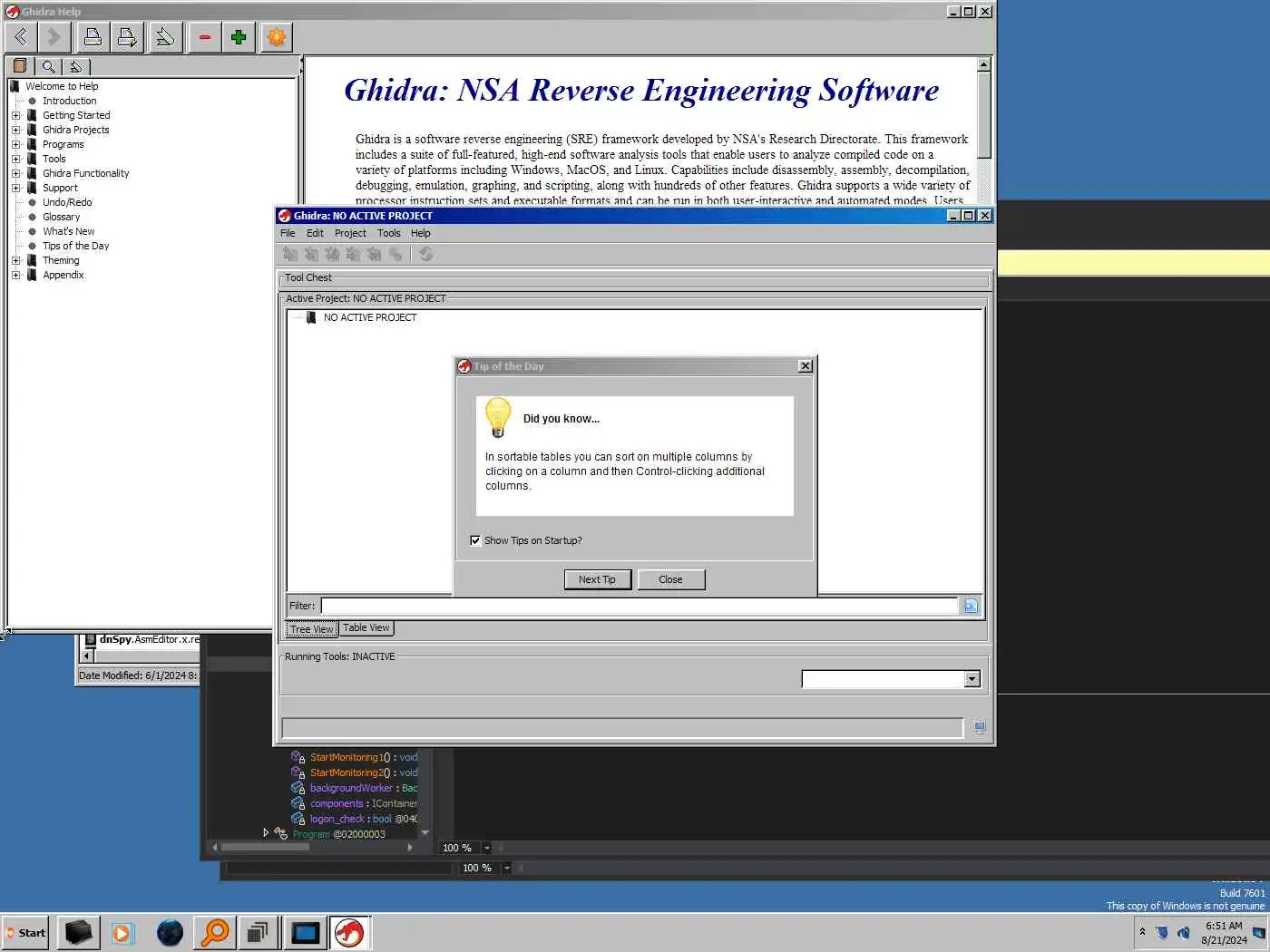This screenshot has height=952, width=1270.
Task: Open the Project menu in Ghidra
Action: pyautogui.click(x=350, y=233)
